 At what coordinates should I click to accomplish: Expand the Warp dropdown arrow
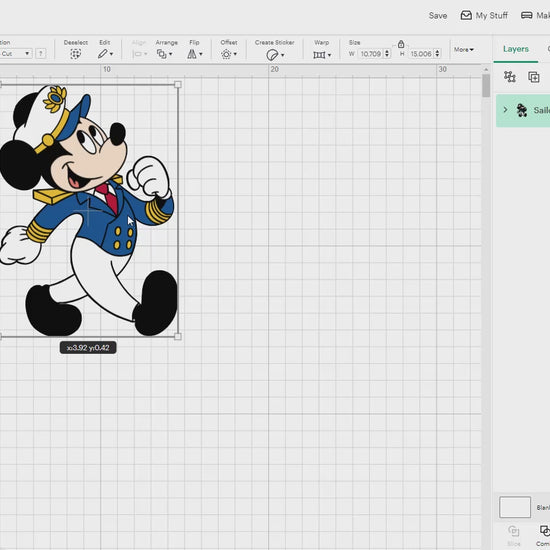point(329,55)
